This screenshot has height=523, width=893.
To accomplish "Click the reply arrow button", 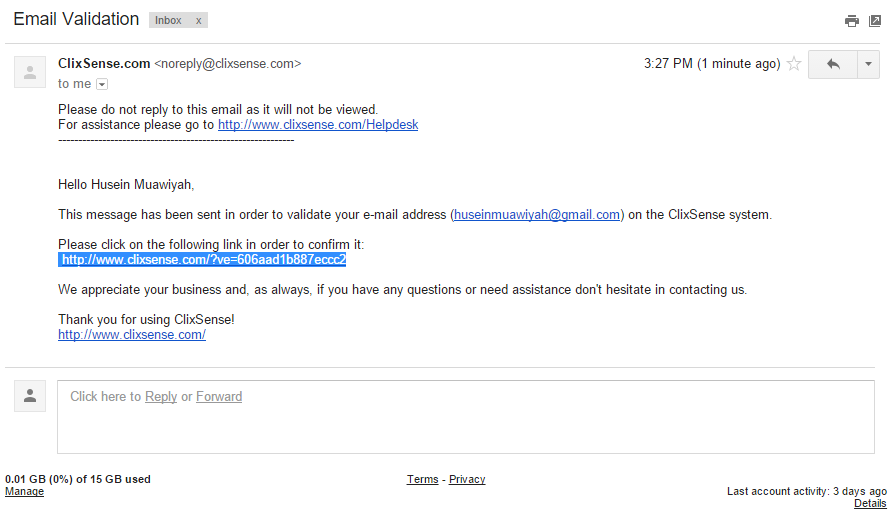I will (x=832, y=64).
